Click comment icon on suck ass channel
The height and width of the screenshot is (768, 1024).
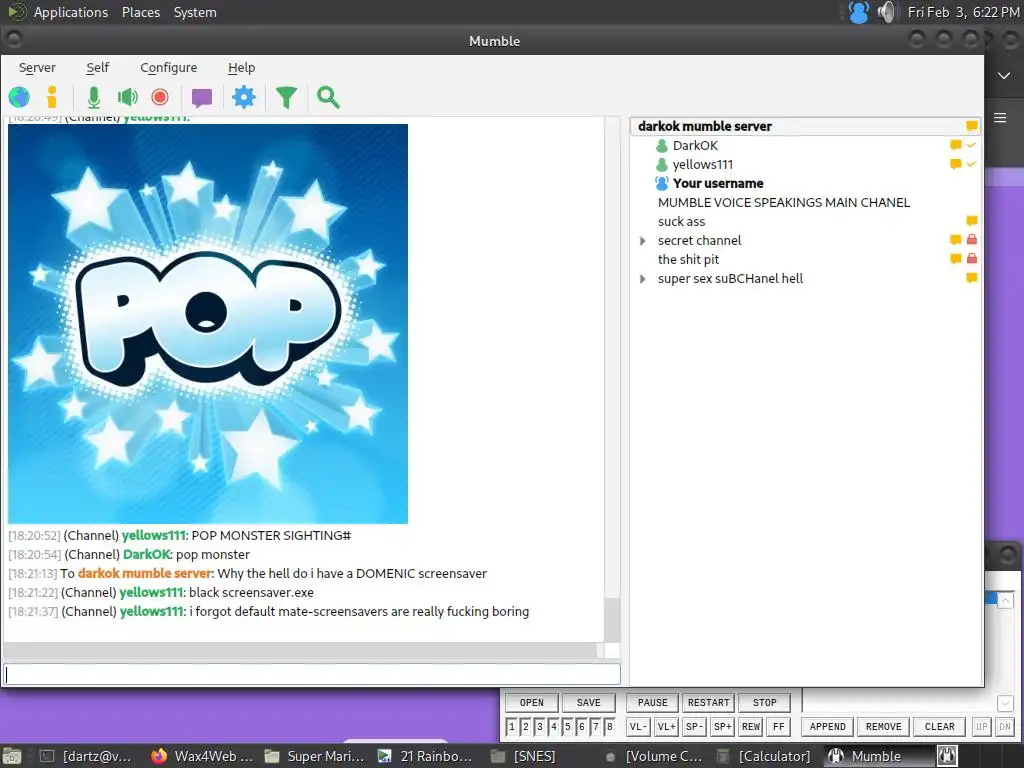click(x=972, y=221)
